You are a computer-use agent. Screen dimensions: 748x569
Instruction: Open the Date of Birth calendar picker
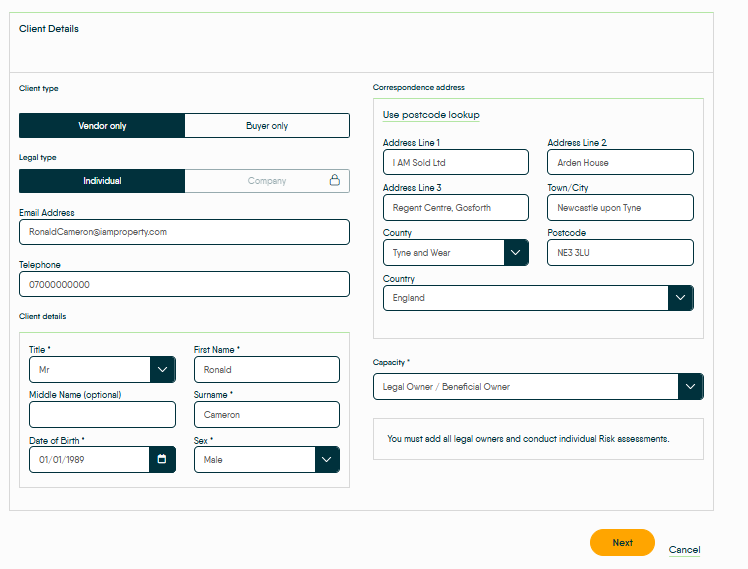coord(162,459)
